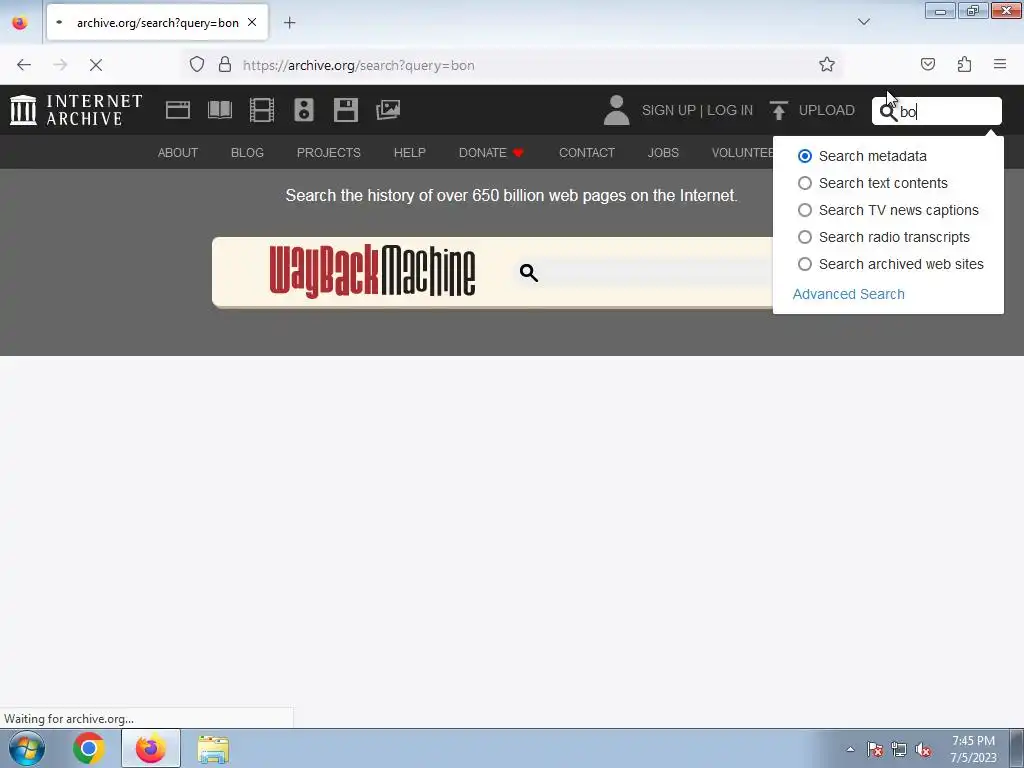Open a new browser tab
1024x768 pixels.
[289, 23]
